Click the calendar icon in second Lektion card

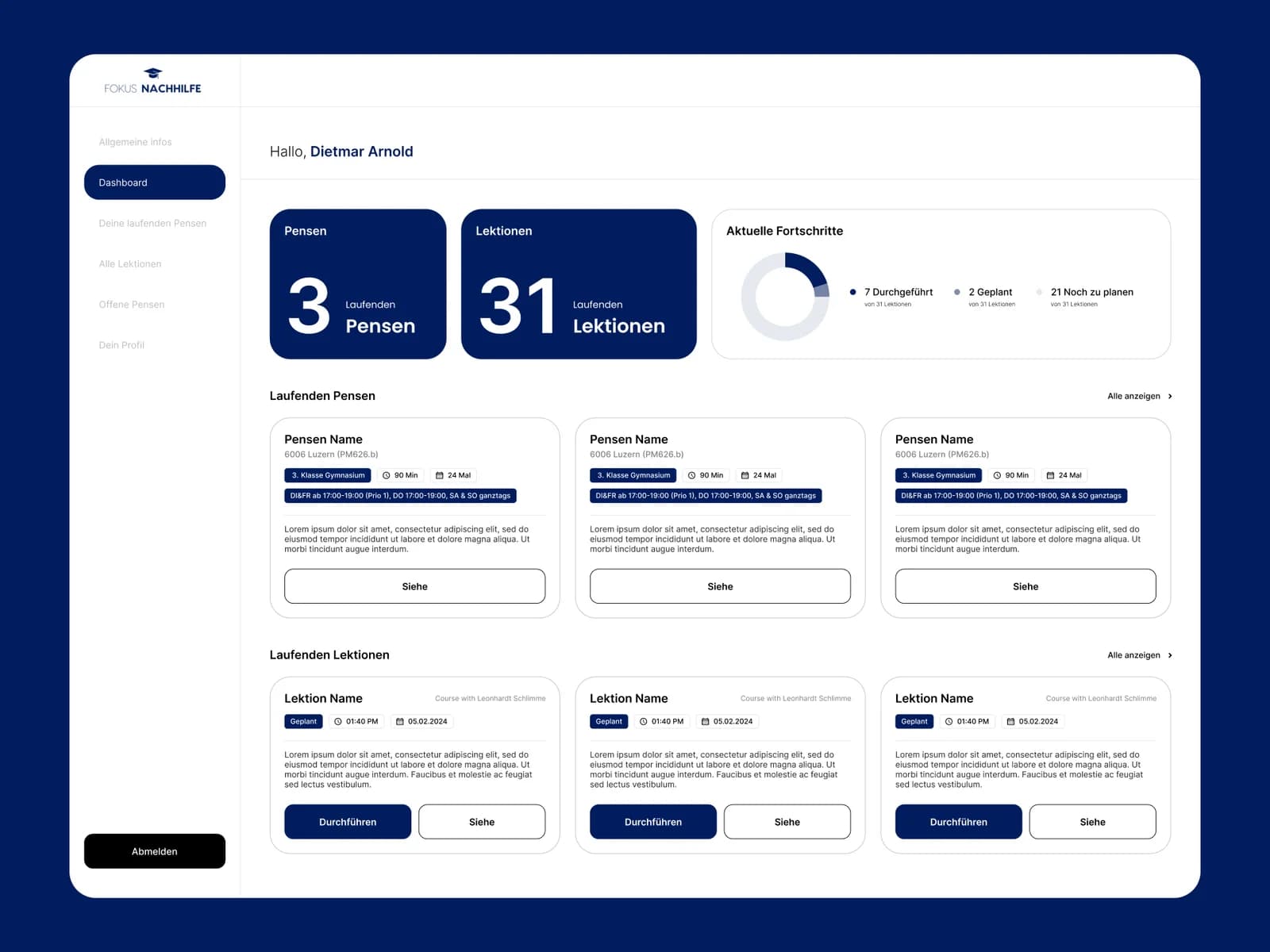(x=705, y=721)
